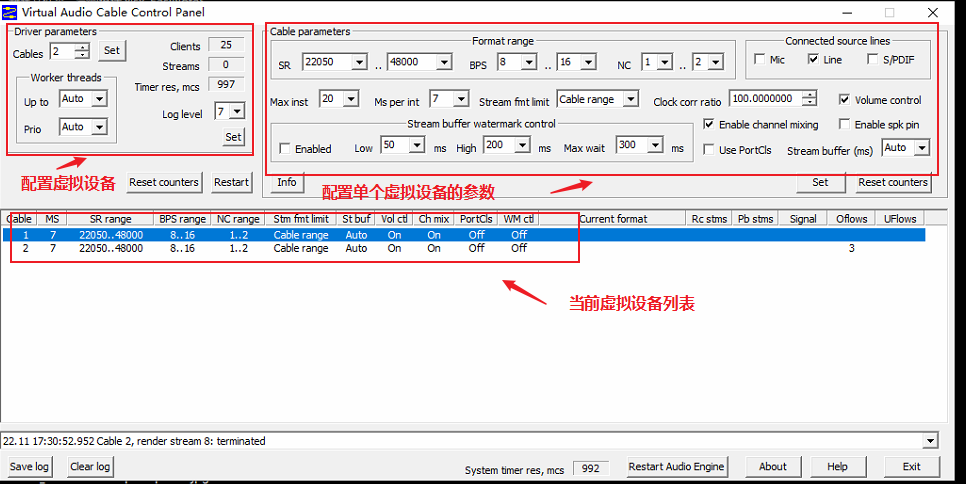Click the Clock corr ratio stepper arrows

[810, 98]
